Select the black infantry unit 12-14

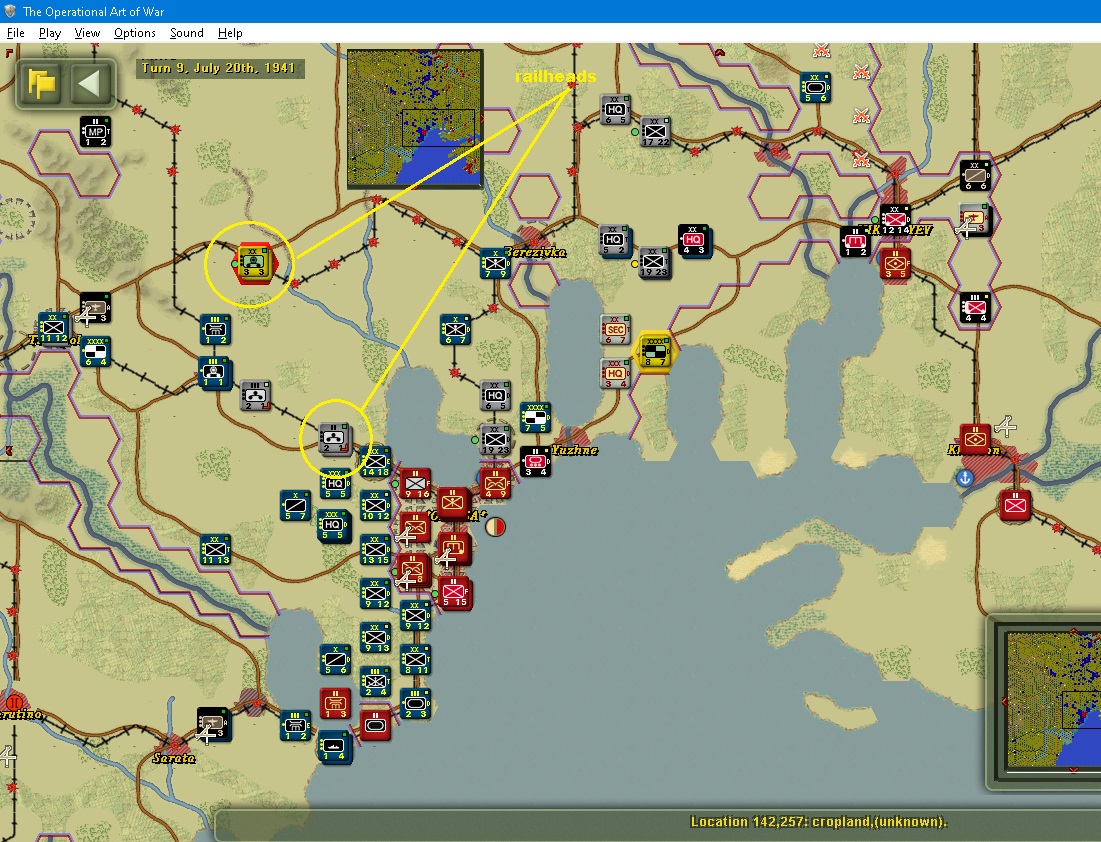pyautogui.click(x=895, y=219)
